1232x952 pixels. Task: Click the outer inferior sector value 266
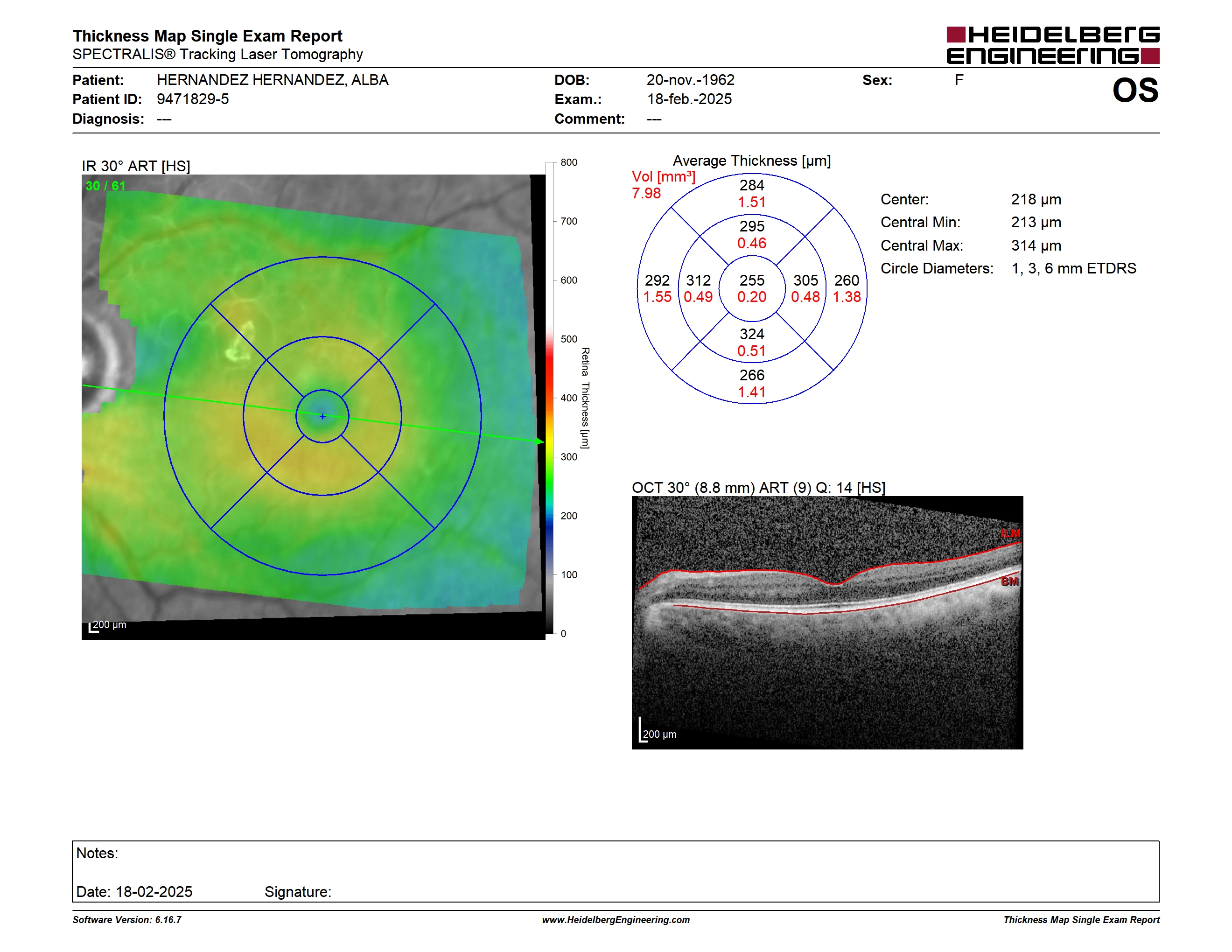click(752, 375)
